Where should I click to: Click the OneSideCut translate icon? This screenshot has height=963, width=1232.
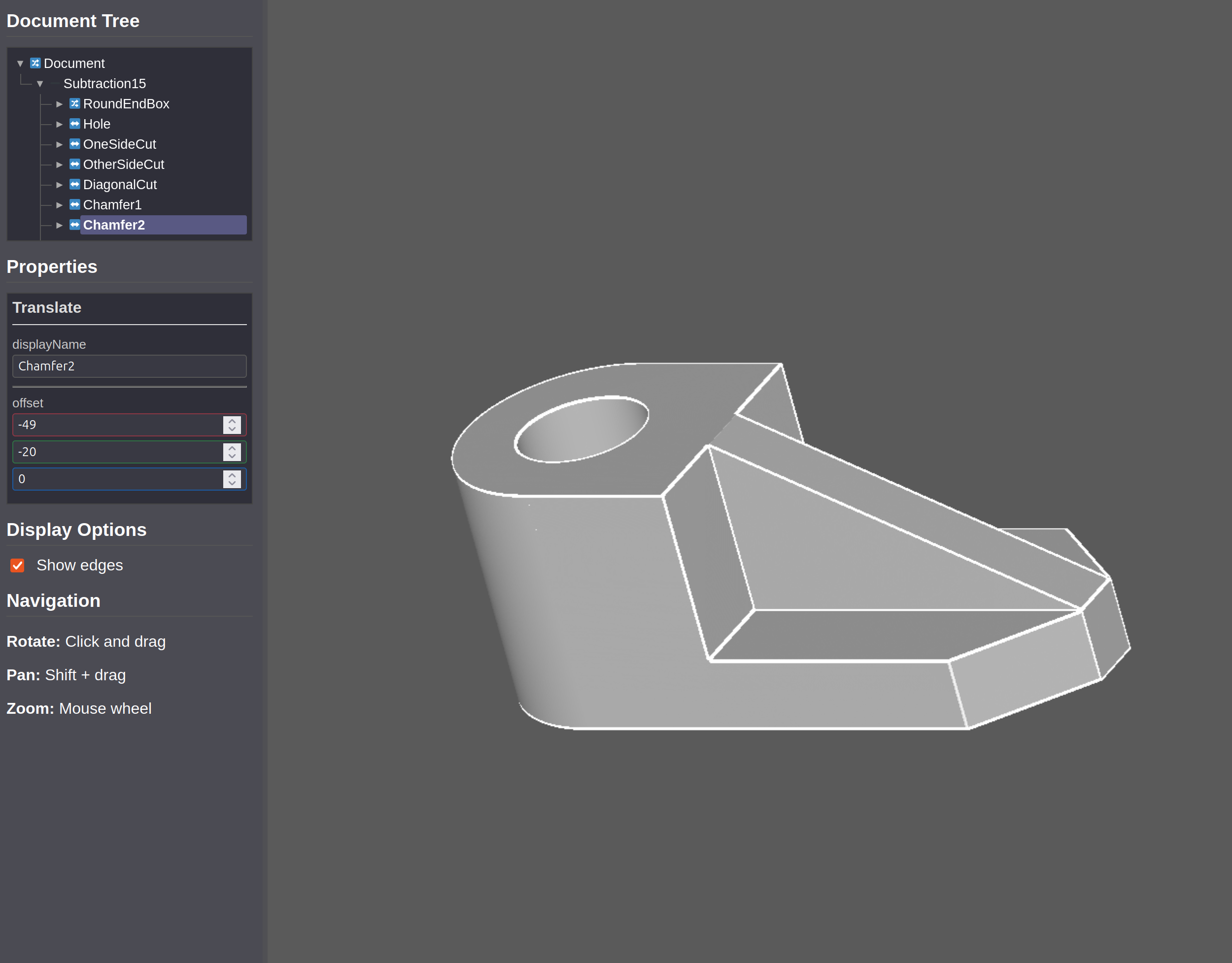(74, 144)
